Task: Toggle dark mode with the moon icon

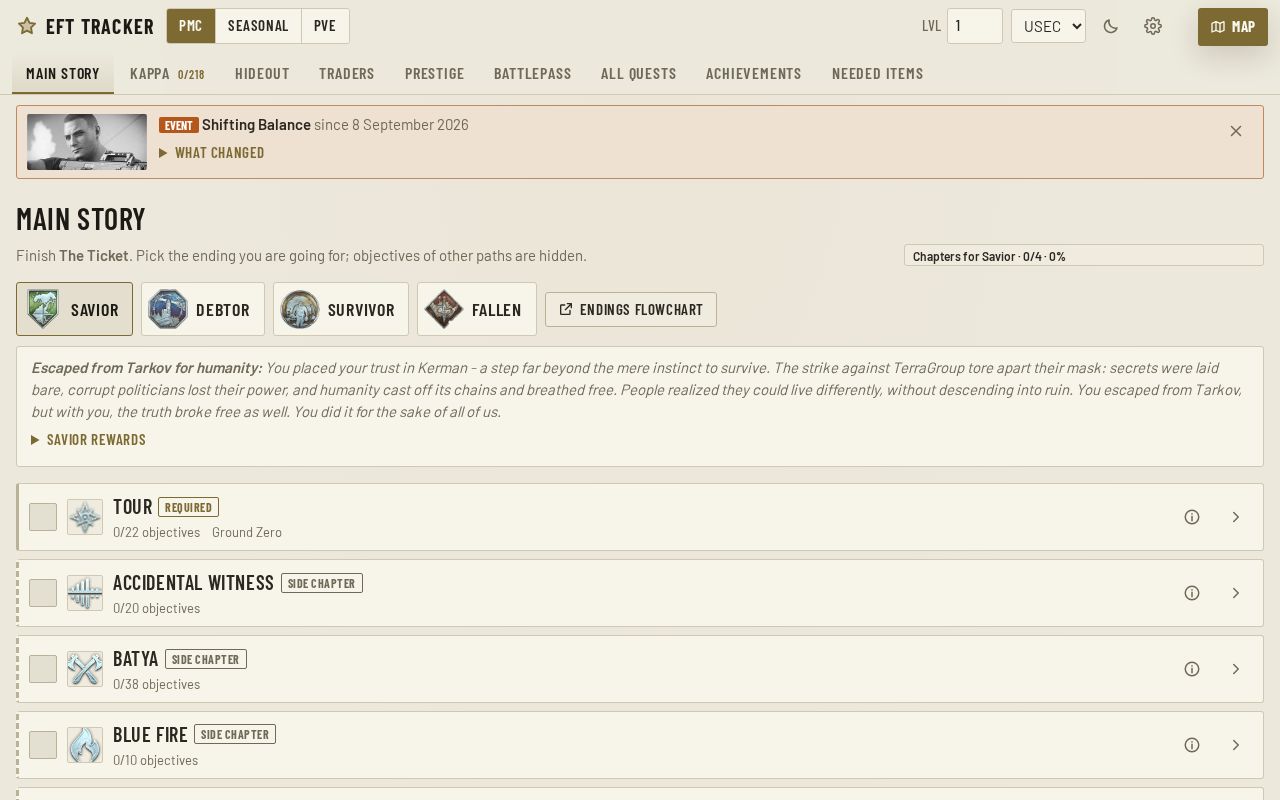Action: coord(1110,26)
